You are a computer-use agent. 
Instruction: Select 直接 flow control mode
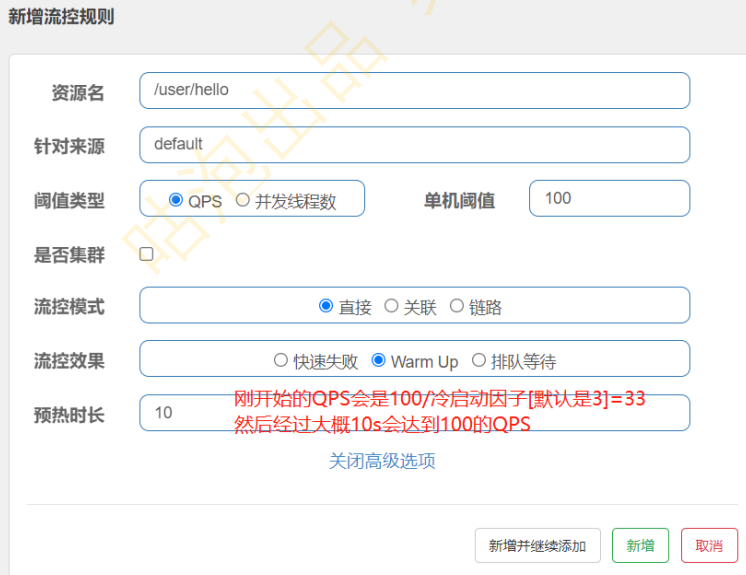tap(326, 306)
